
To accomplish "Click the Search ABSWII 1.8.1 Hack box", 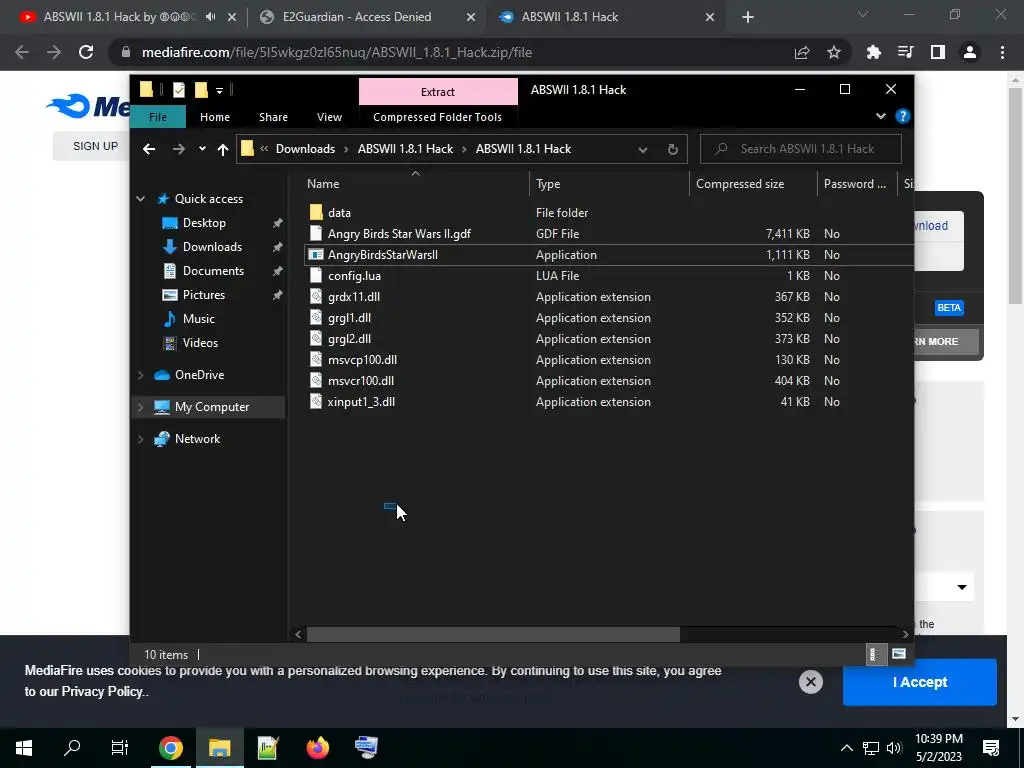I will click(x=801, y=149).
